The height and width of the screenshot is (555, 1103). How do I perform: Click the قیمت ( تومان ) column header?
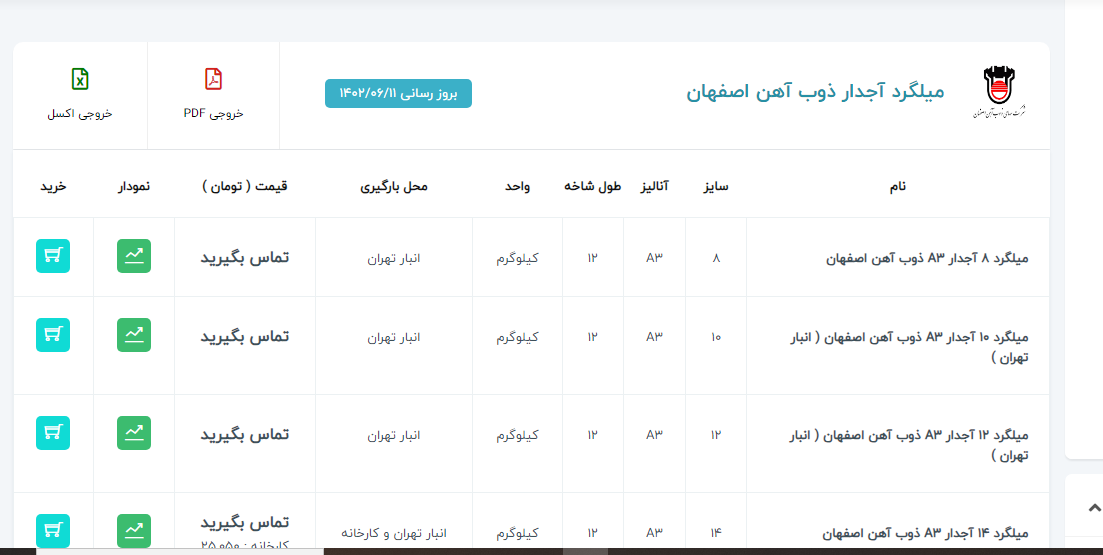[x=245, y=186]
